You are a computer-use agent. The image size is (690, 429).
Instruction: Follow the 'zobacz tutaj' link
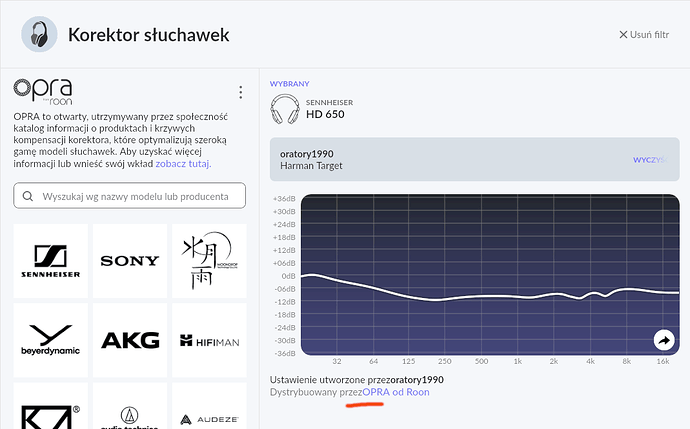[x=183, y=164]
